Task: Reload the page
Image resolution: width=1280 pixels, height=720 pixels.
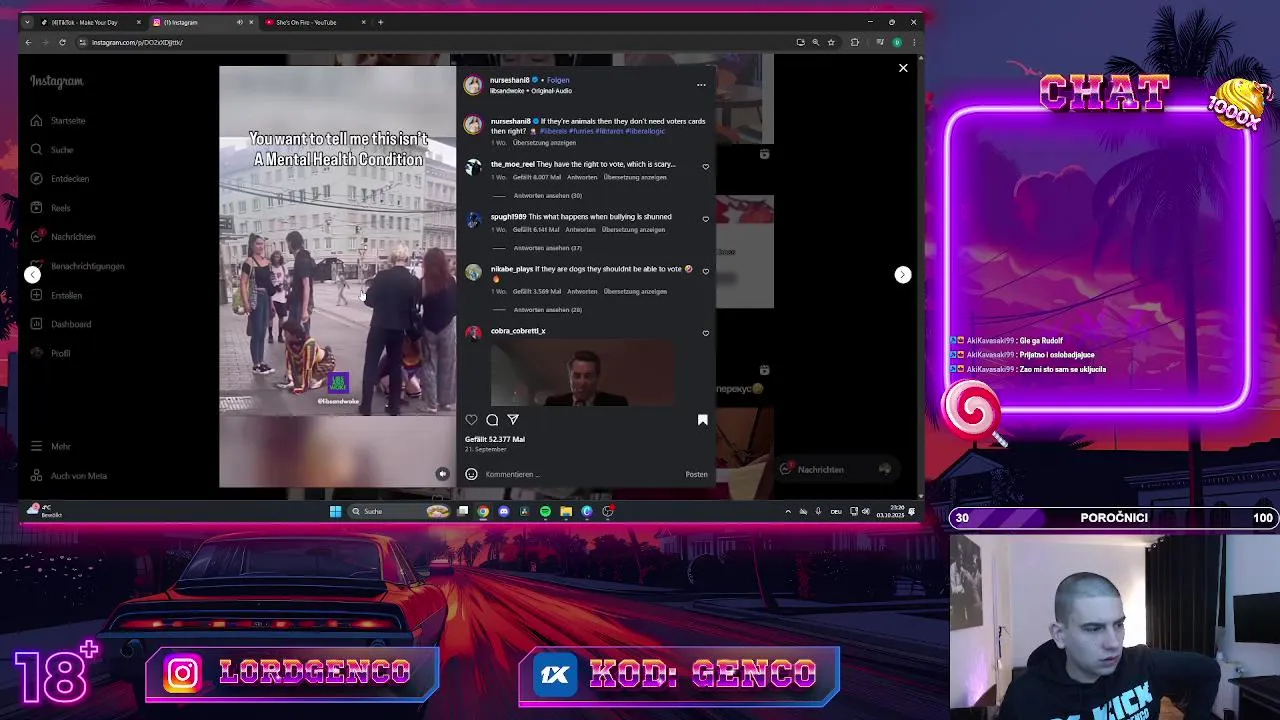Action: pos(62,42)
